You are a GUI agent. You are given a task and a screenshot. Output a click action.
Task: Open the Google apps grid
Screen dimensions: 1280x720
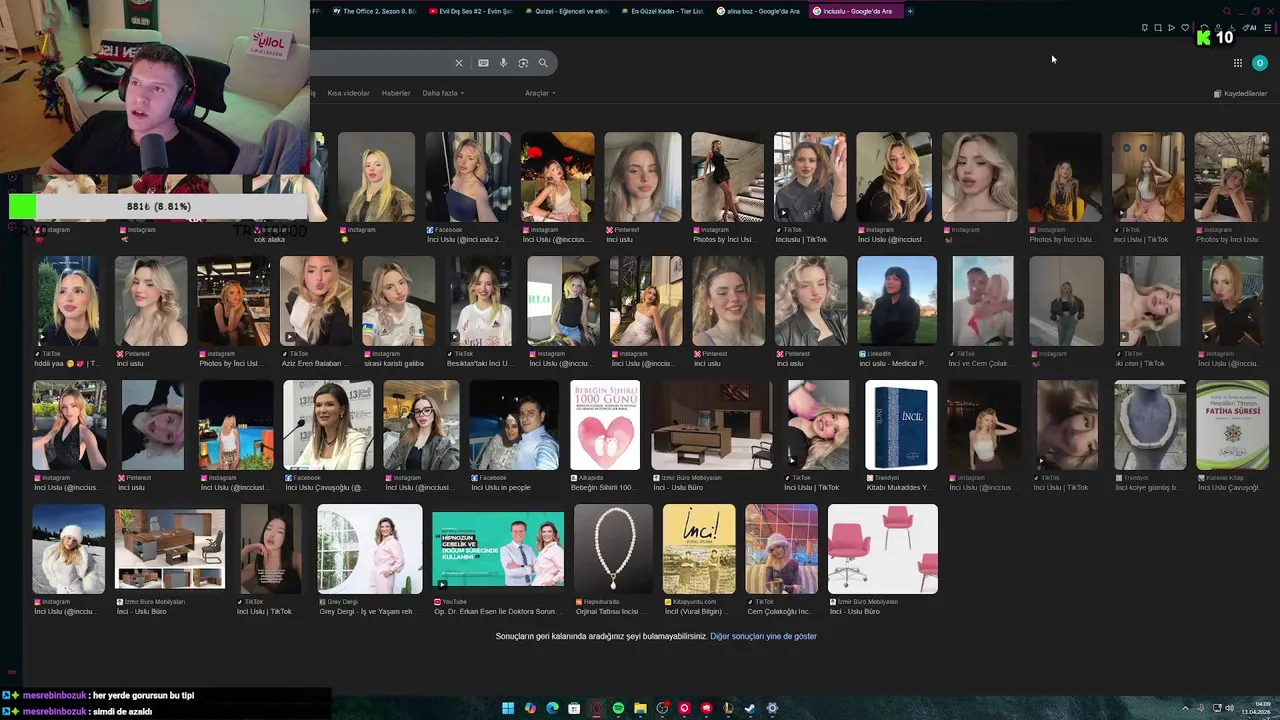1237,63
